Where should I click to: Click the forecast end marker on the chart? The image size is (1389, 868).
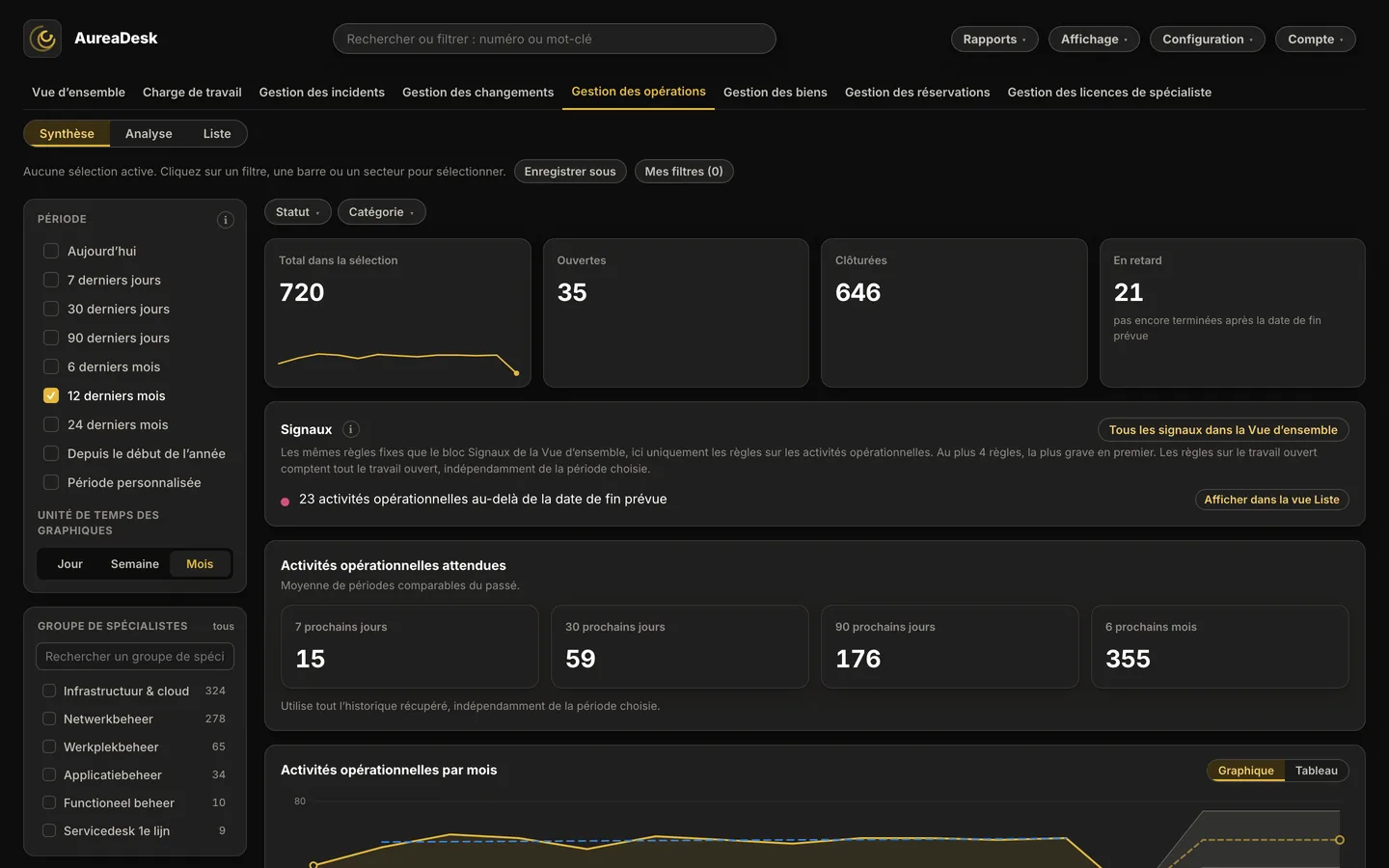1340,840
